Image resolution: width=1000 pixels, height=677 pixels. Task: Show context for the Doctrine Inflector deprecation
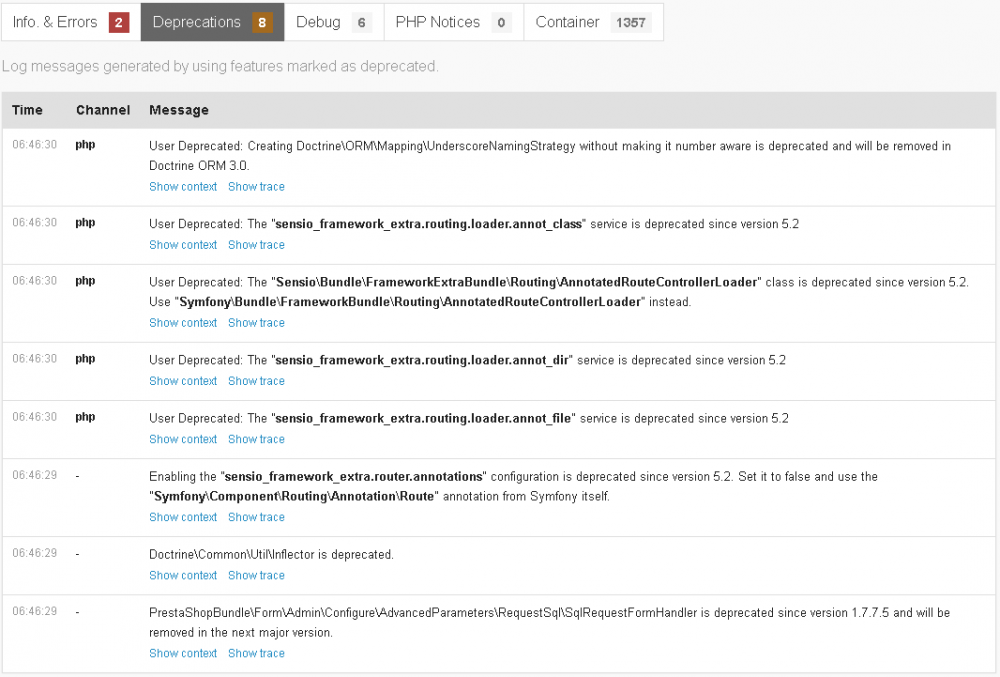click(183, 575)
